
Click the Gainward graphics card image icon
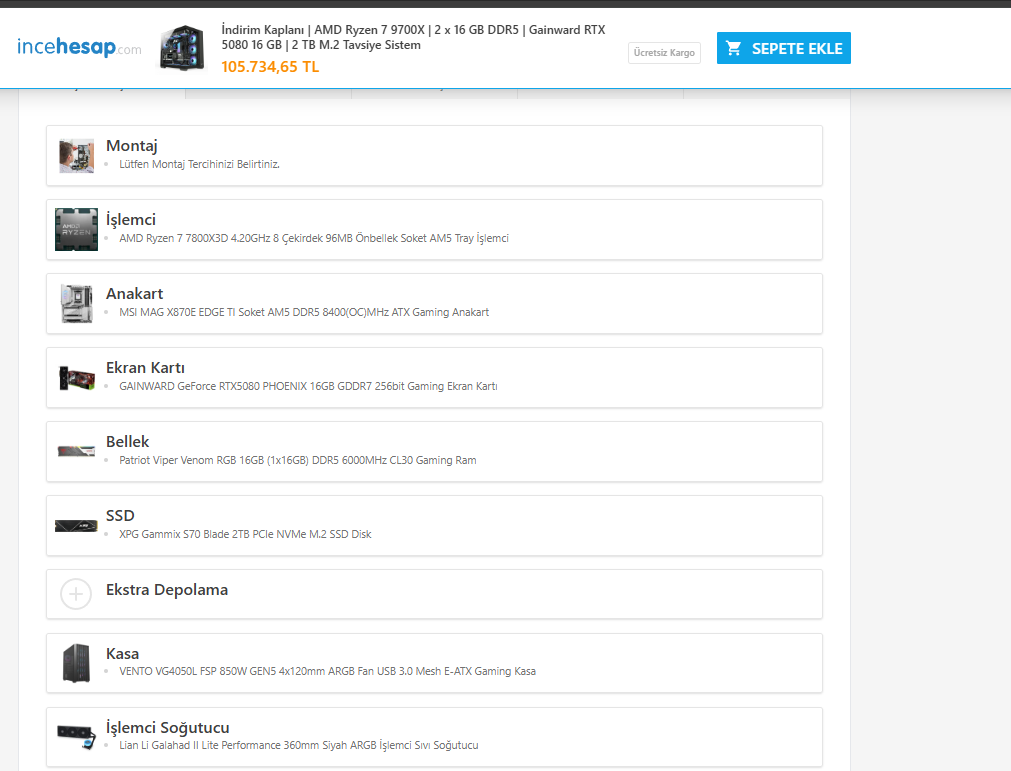77,378
